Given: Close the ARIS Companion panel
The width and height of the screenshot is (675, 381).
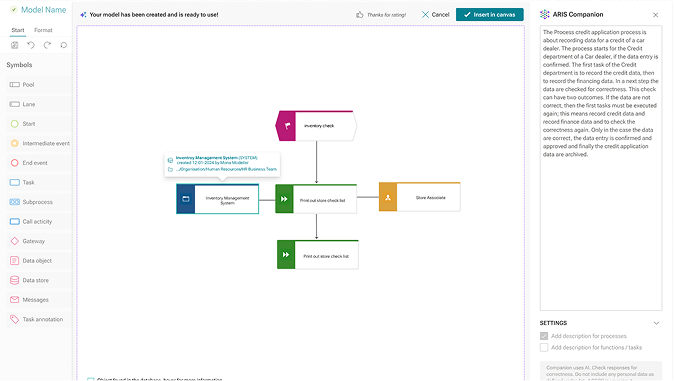Looking at the screenshot, I should [656, 15].
